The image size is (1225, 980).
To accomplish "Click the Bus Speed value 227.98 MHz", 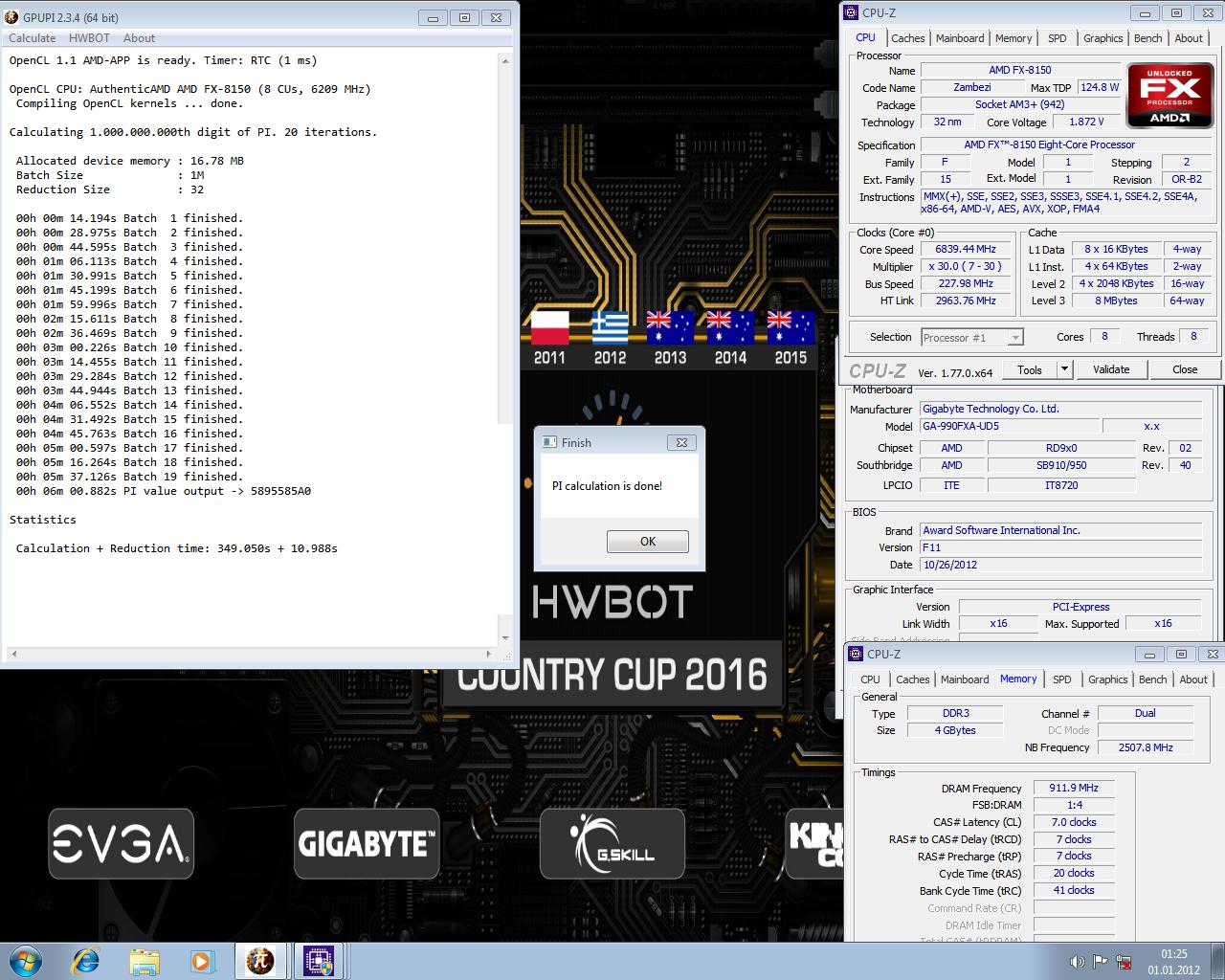I will (x=966, y=284).
